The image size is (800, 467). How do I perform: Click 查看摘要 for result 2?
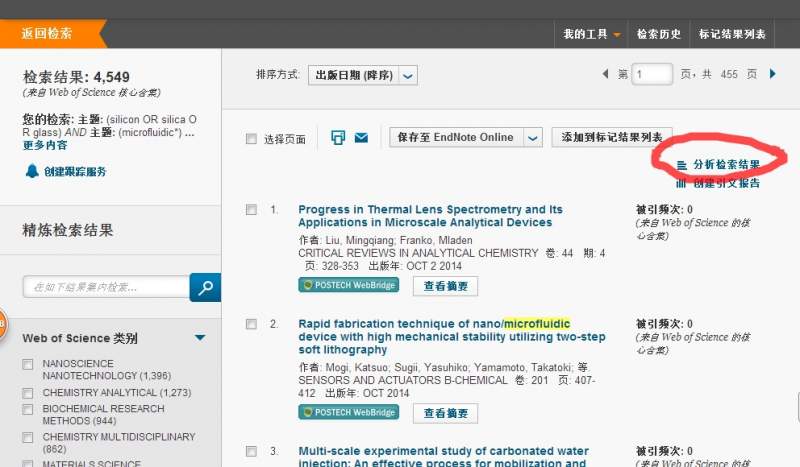(x=445, y=413)
